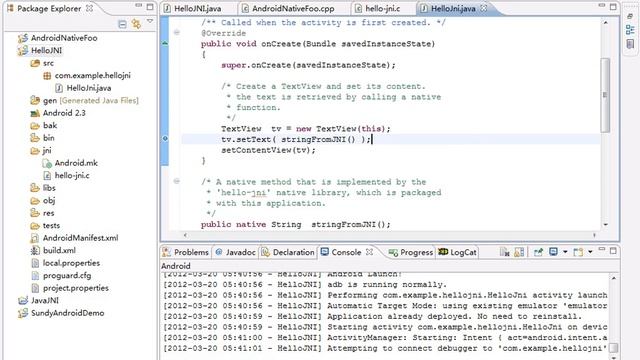Toggle Pin Console icon

pyautogui.click(x=538, y=252)
